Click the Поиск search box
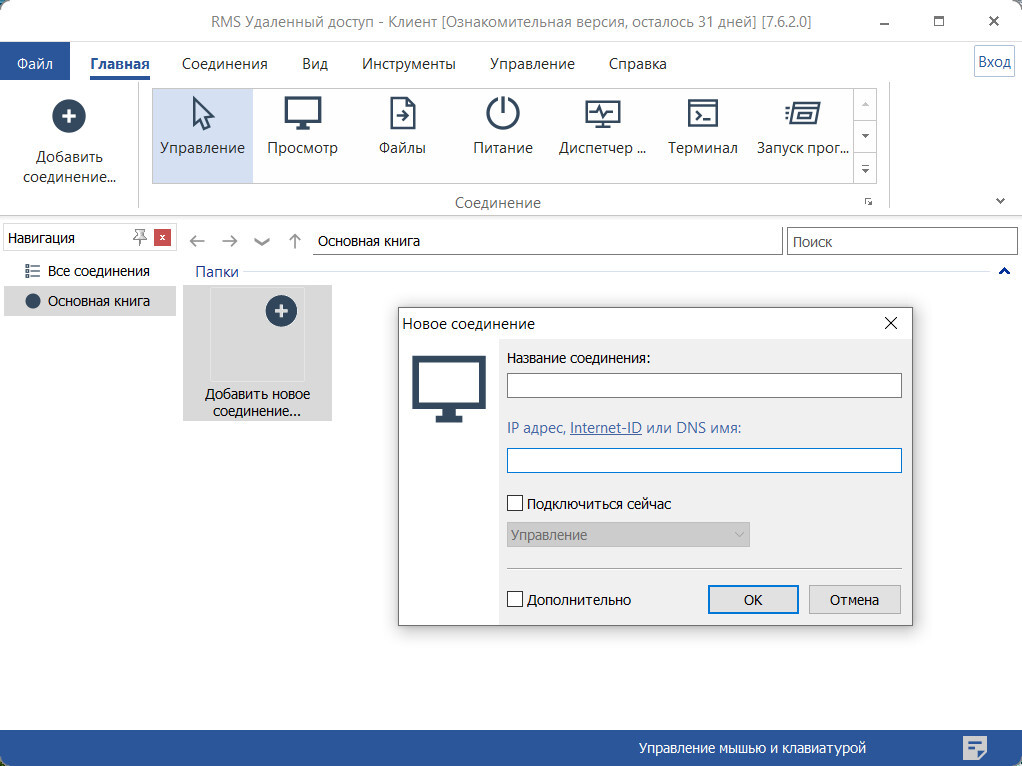This screenshot has height=766, width=1022. pyautogui.click(x=902, y=241)
